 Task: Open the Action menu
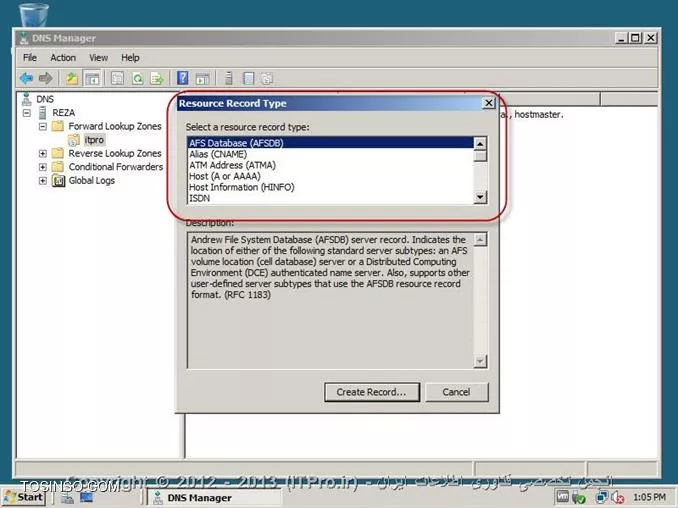click(x=63, y=58)
